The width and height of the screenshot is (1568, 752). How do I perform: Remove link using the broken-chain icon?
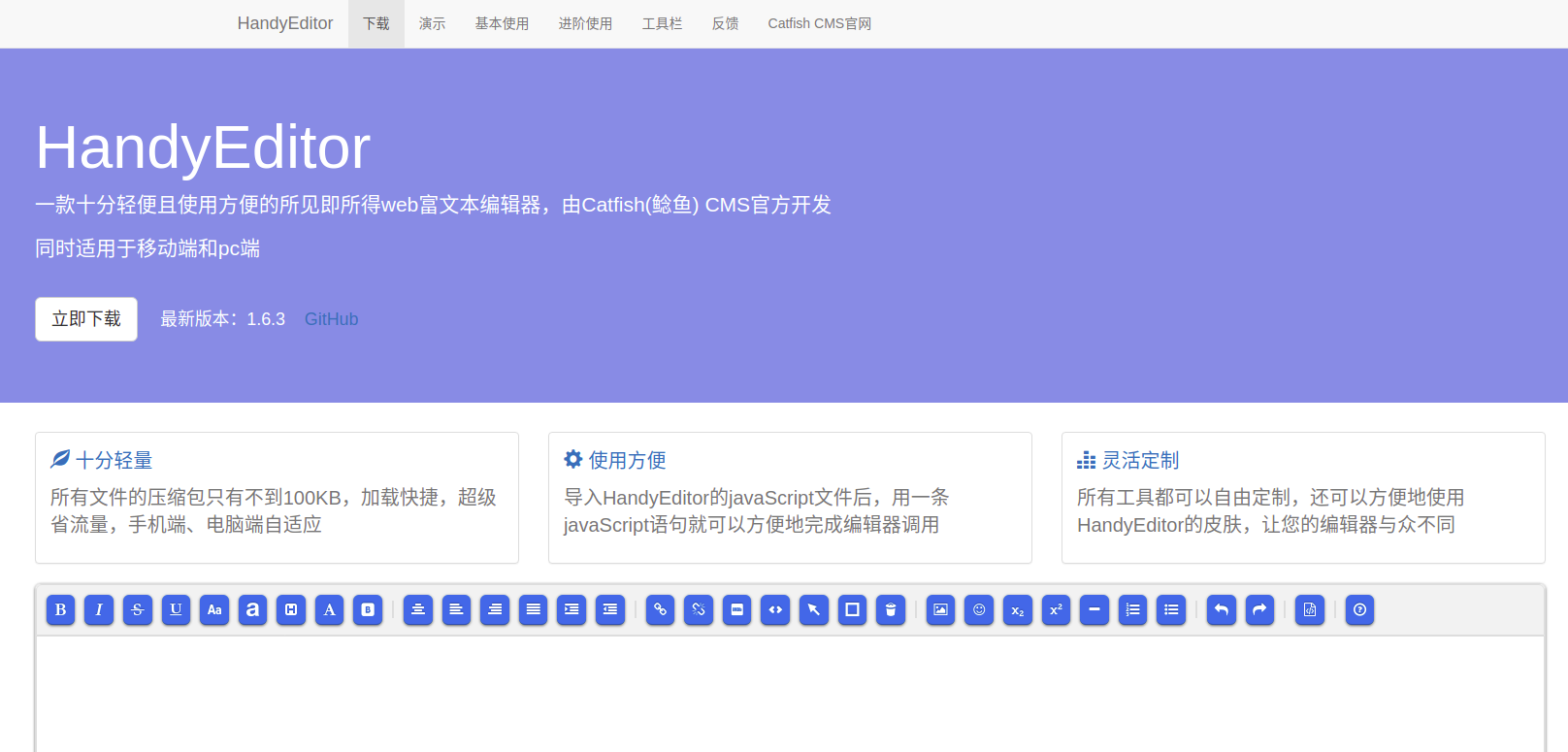pyautogui.click(x=699, y=609)
